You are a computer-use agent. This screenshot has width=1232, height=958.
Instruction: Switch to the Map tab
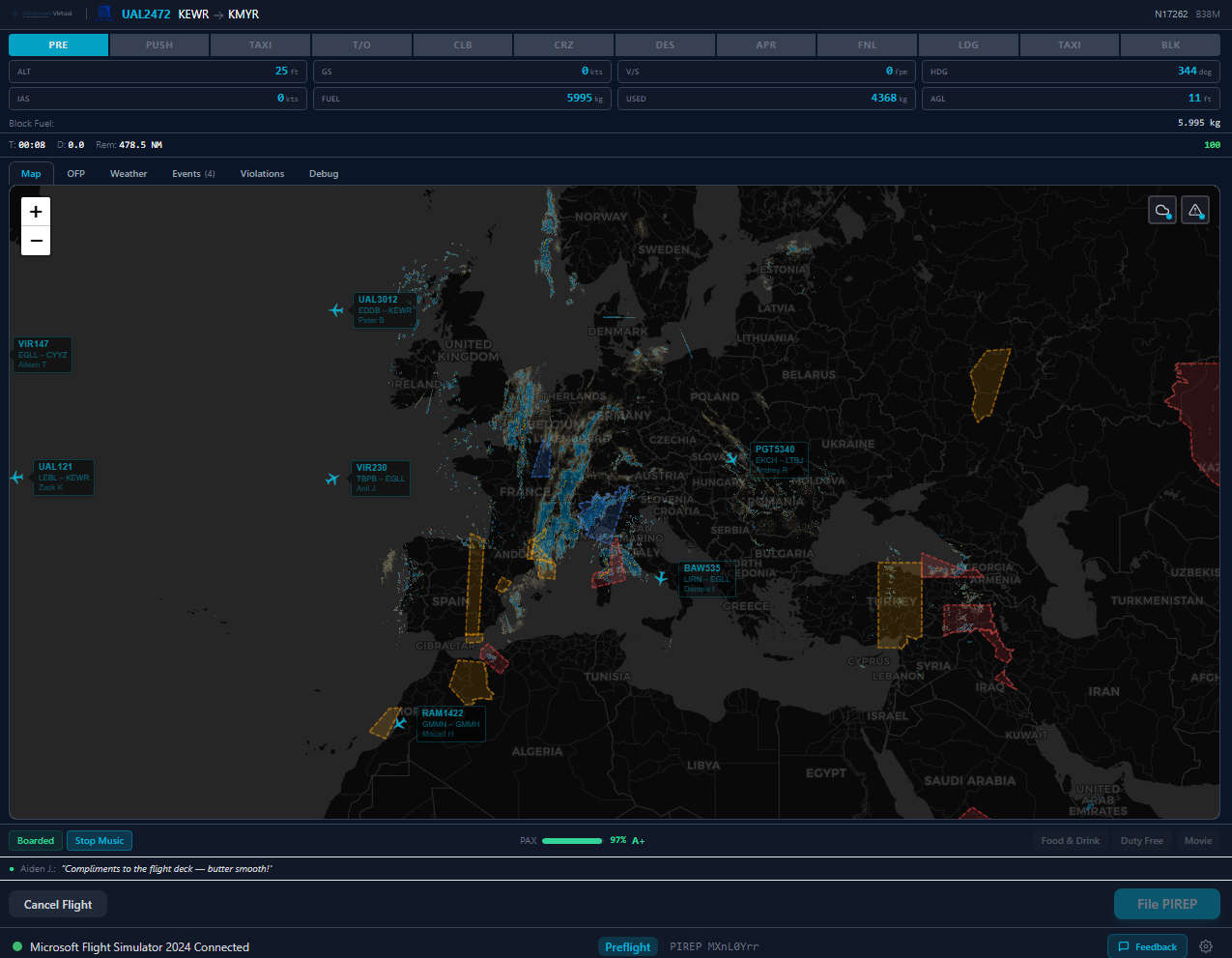[31, 174]
